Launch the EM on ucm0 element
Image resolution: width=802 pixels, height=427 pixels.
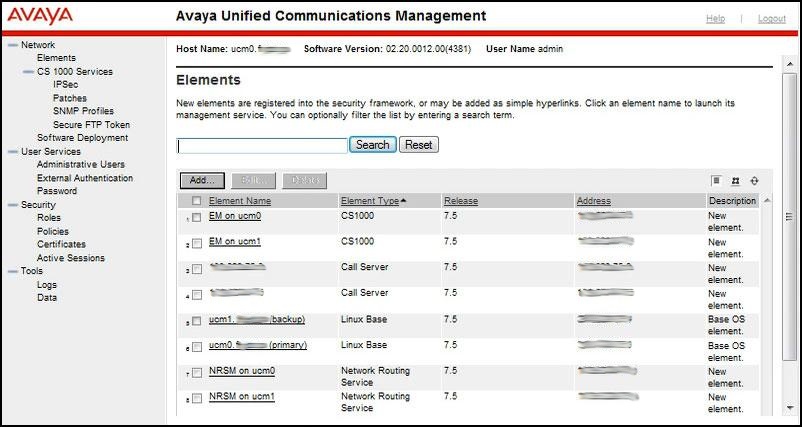235,216
